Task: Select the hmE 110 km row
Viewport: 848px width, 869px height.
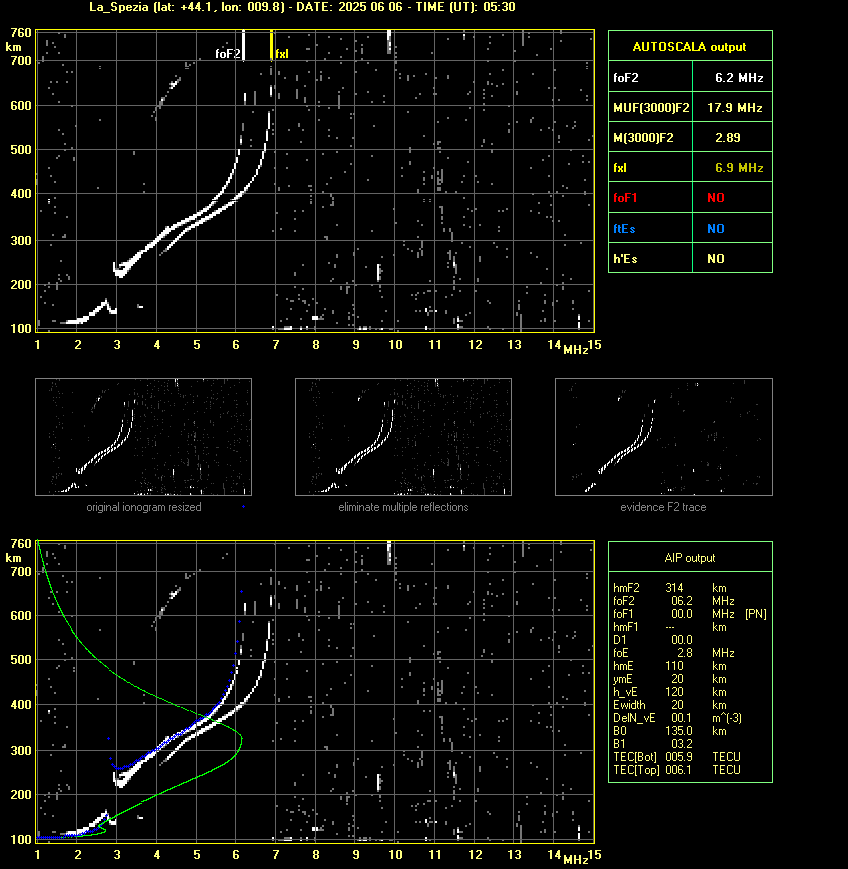Action: (670, 666)
